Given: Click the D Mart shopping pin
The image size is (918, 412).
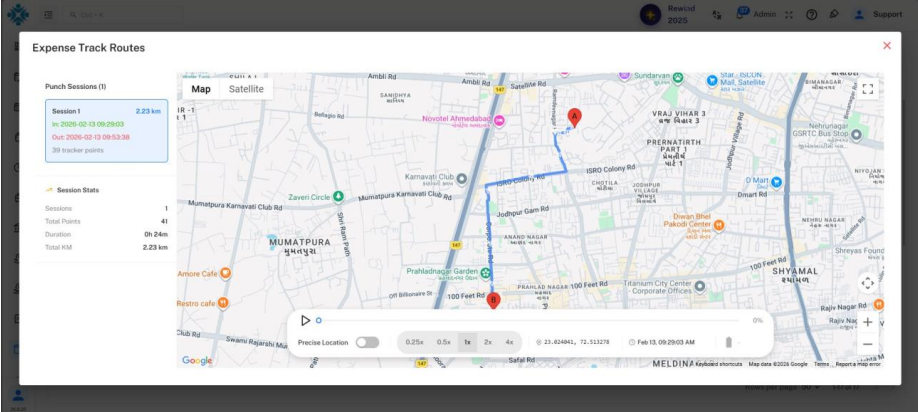Looking at the screenshot, I should pyautogui.click(x=776, y=181).
